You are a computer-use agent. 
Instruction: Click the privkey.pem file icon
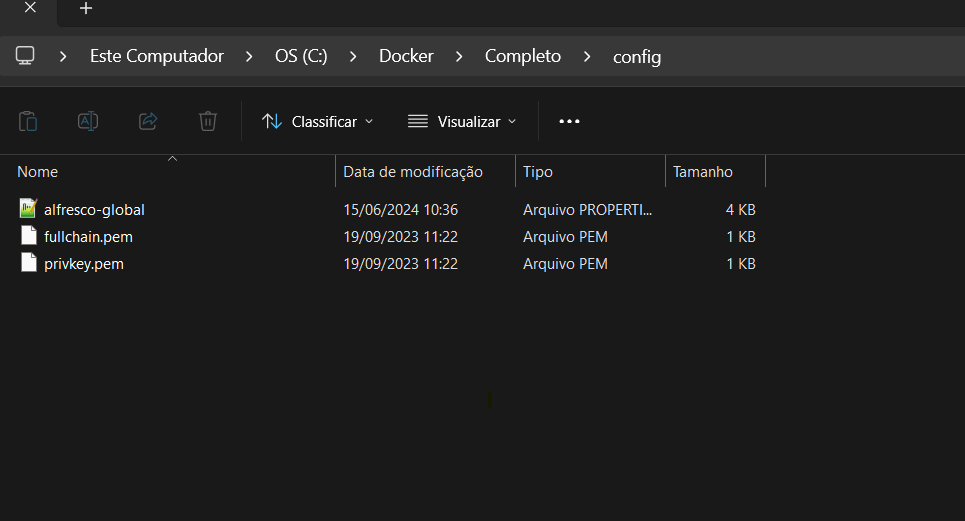tap(28, 264)
